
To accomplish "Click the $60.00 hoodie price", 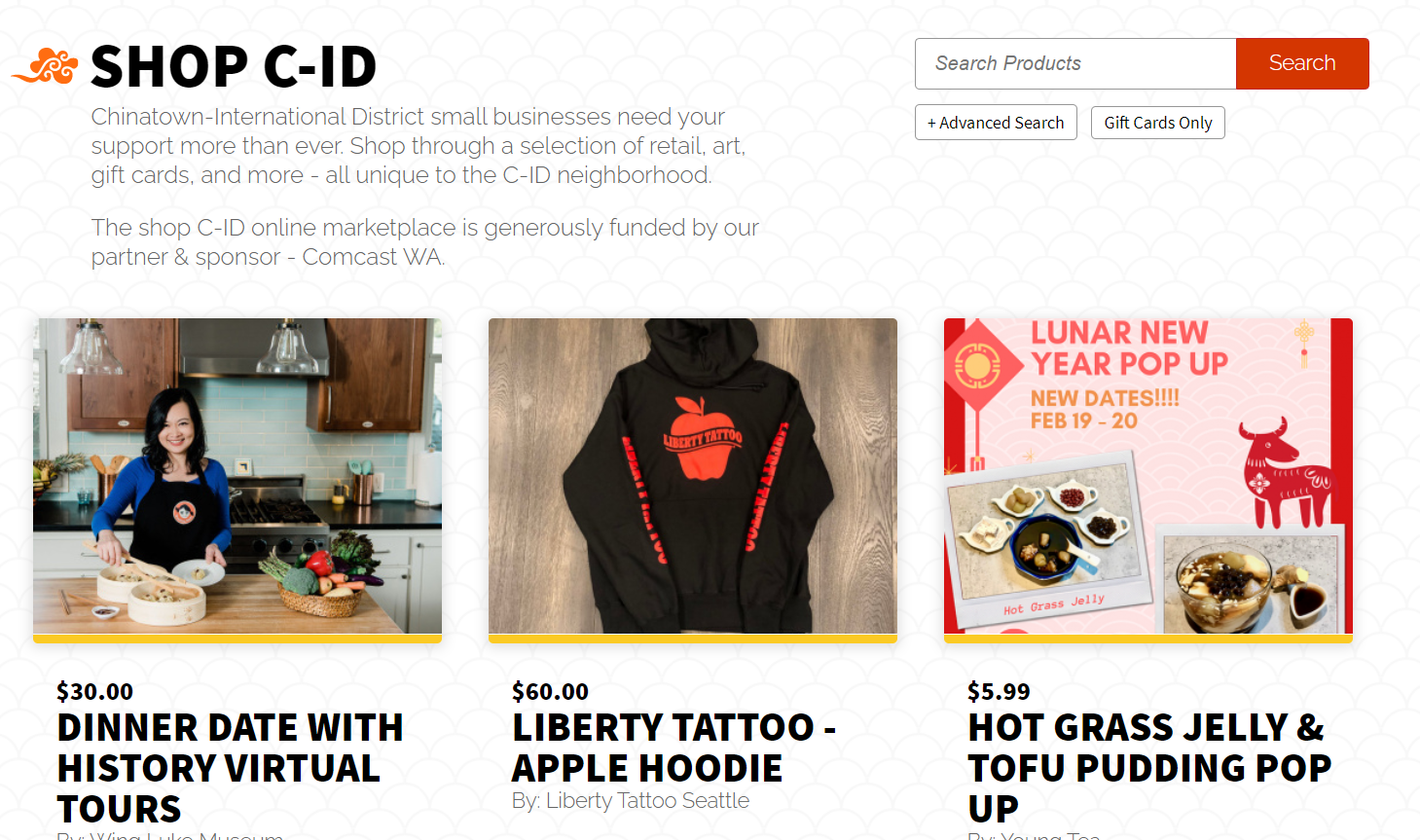I will pos(551,692).
